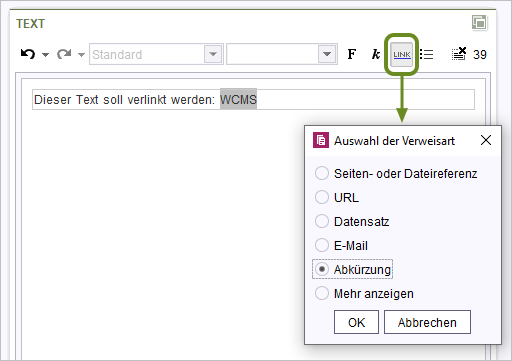The image size is (512, 361).
Task: Open the Standard format dropdown
Action: (x=156, y=54)
